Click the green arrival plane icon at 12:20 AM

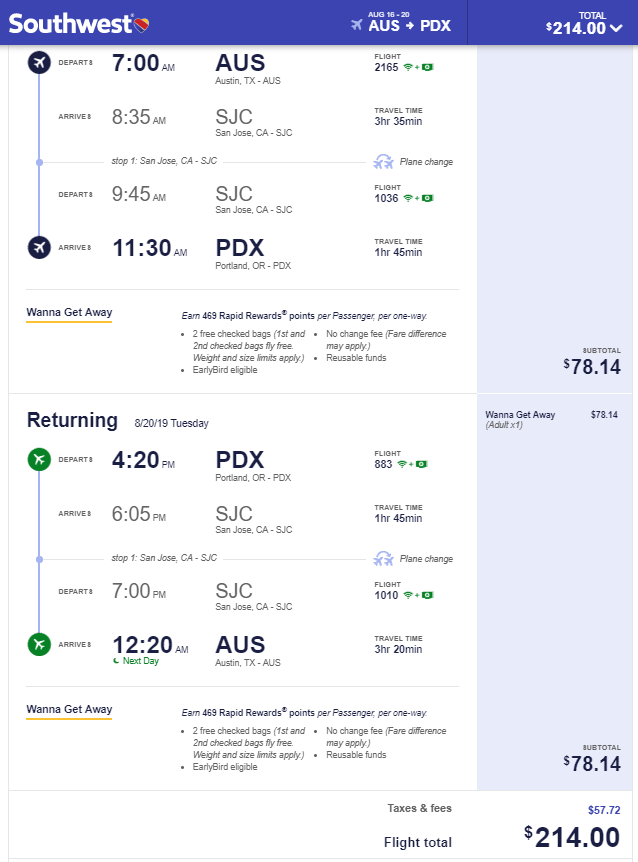[39, 645]
